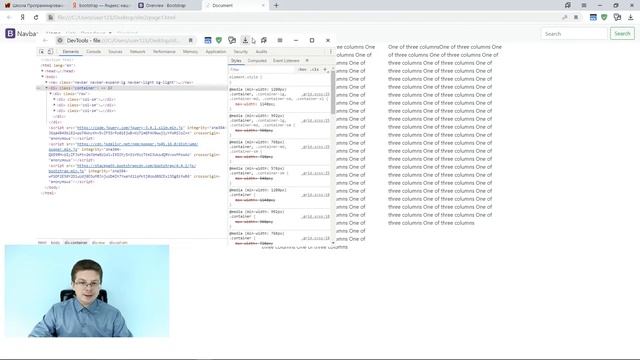Click the tab overview icon in browser title bar
The height and width of the screenshot is (360, 640).
pyautogui.click(x=568, y=5)
